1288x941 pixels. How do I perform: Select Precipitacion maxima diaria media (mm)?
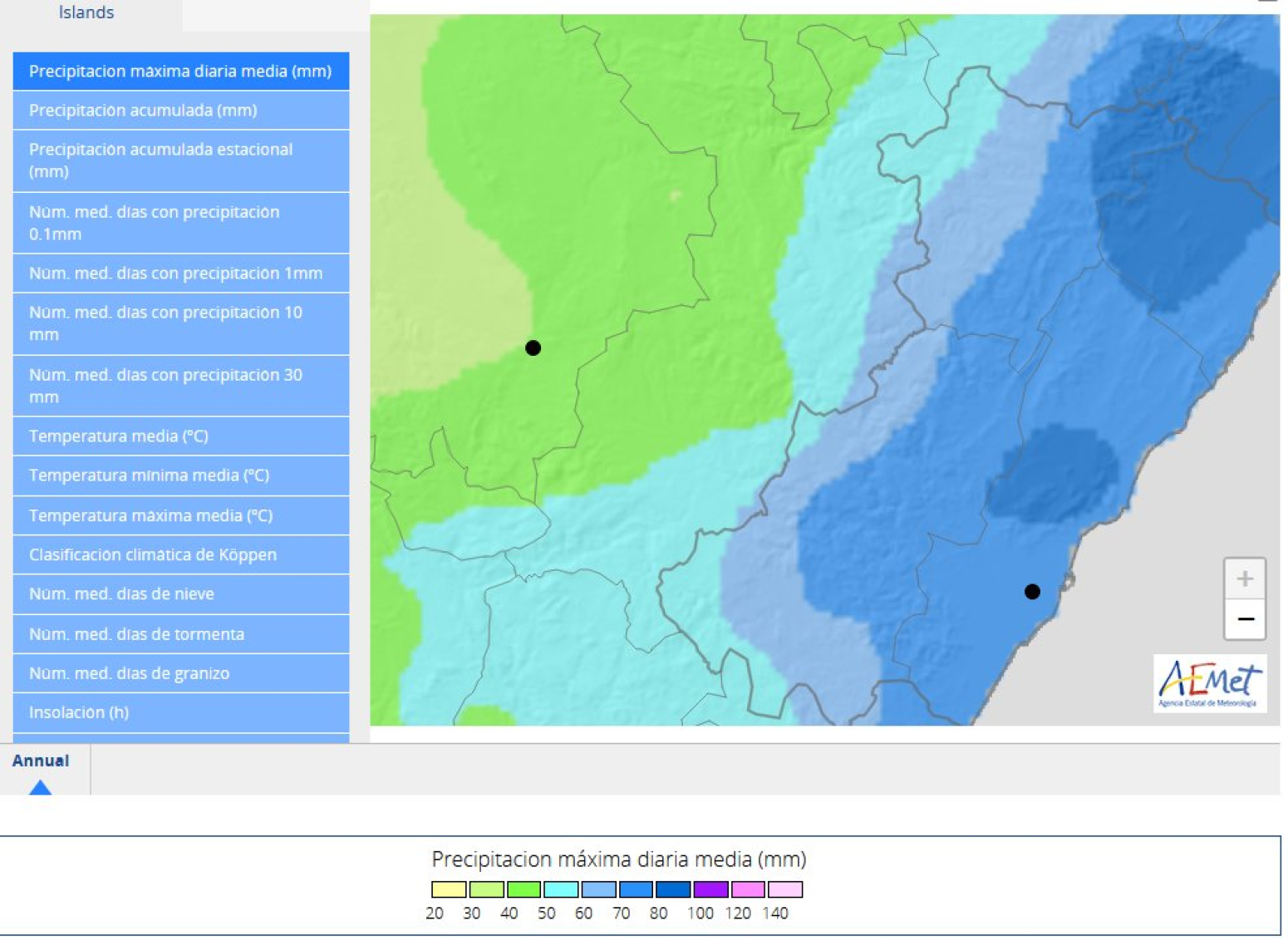pos(181,71)
